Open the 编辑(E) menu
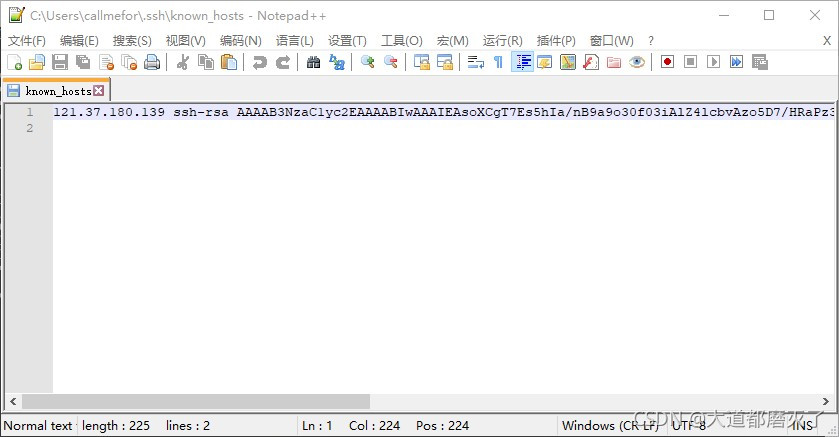The width and height of the screenshot is (839, 437). [x=79, y=41]
